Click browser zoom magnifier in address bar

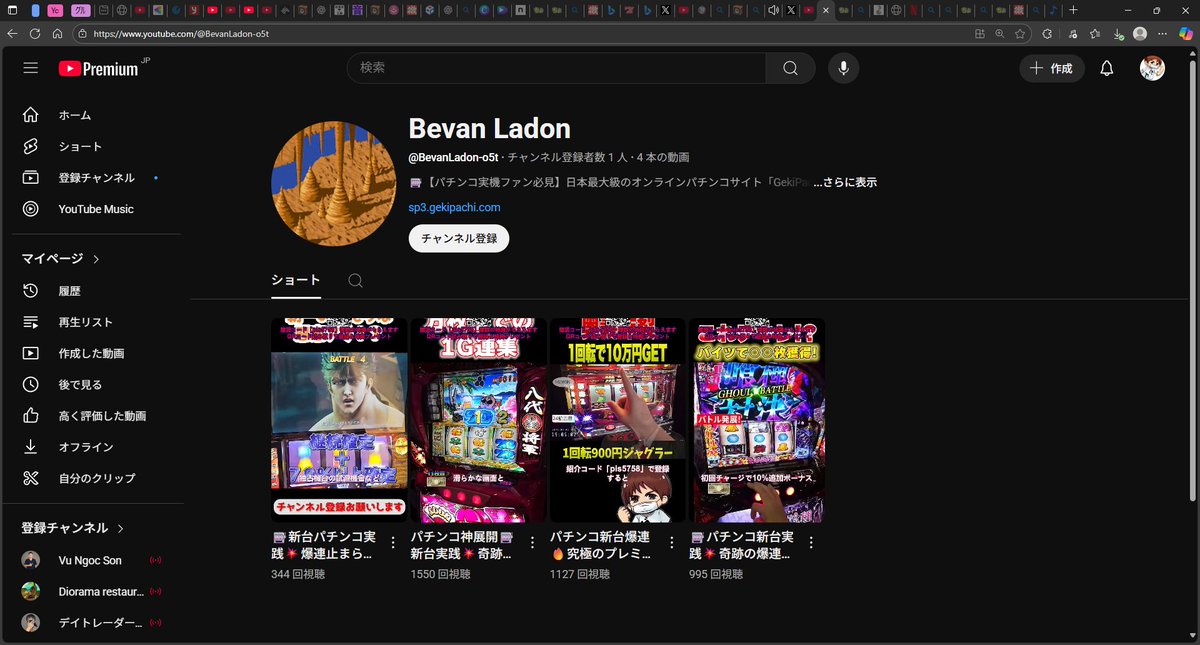pyautogui.click(x=999, y=33)
